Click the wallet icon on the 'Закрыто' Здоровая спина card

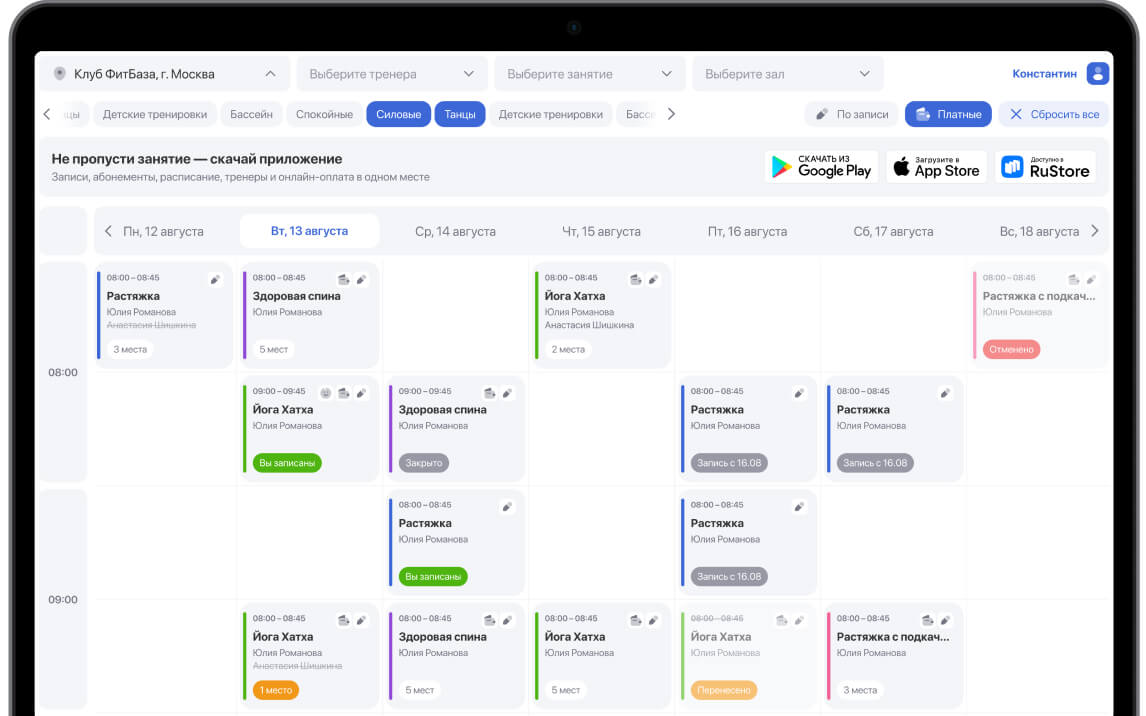490,393
